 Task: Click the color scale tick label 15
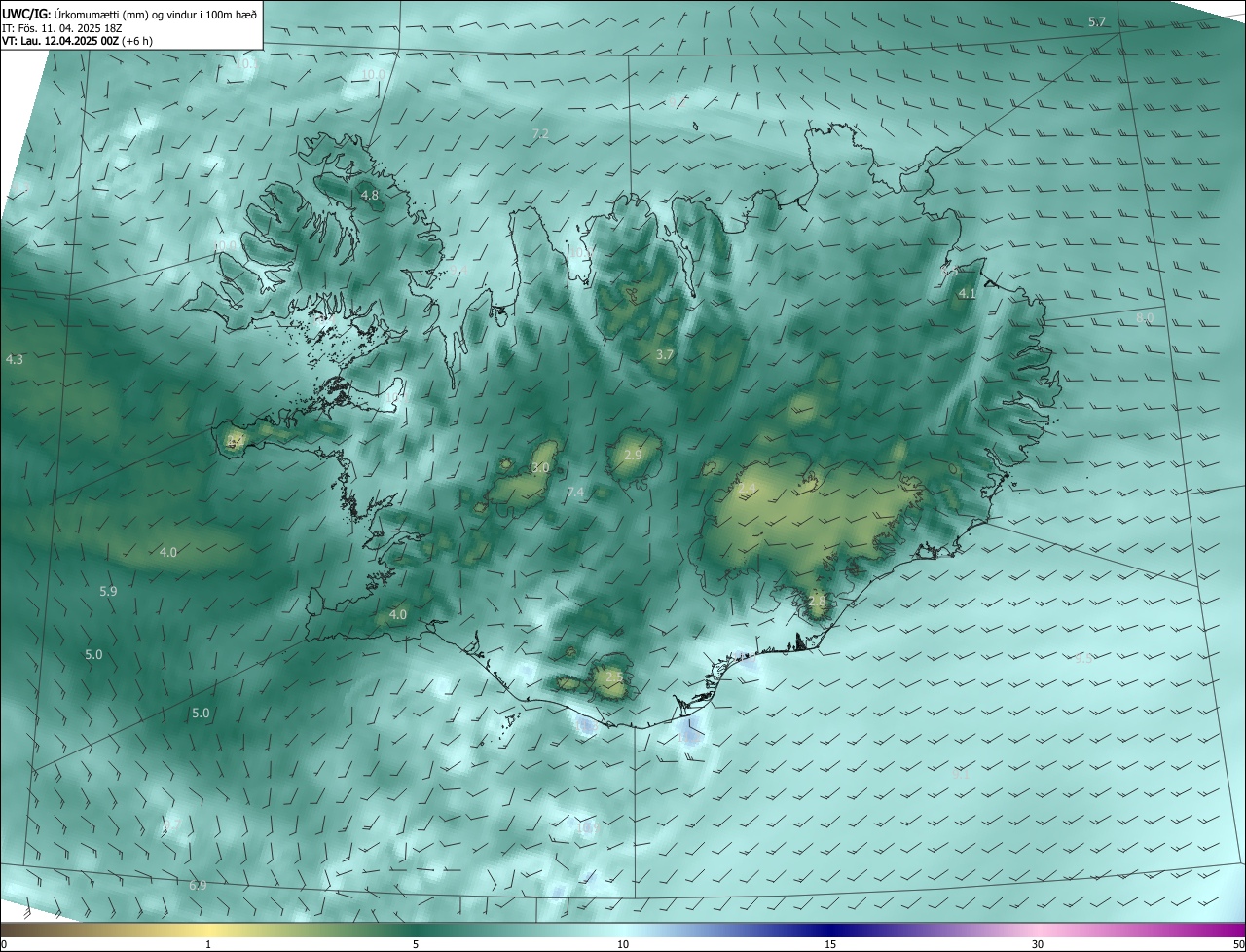coord(830,944)
